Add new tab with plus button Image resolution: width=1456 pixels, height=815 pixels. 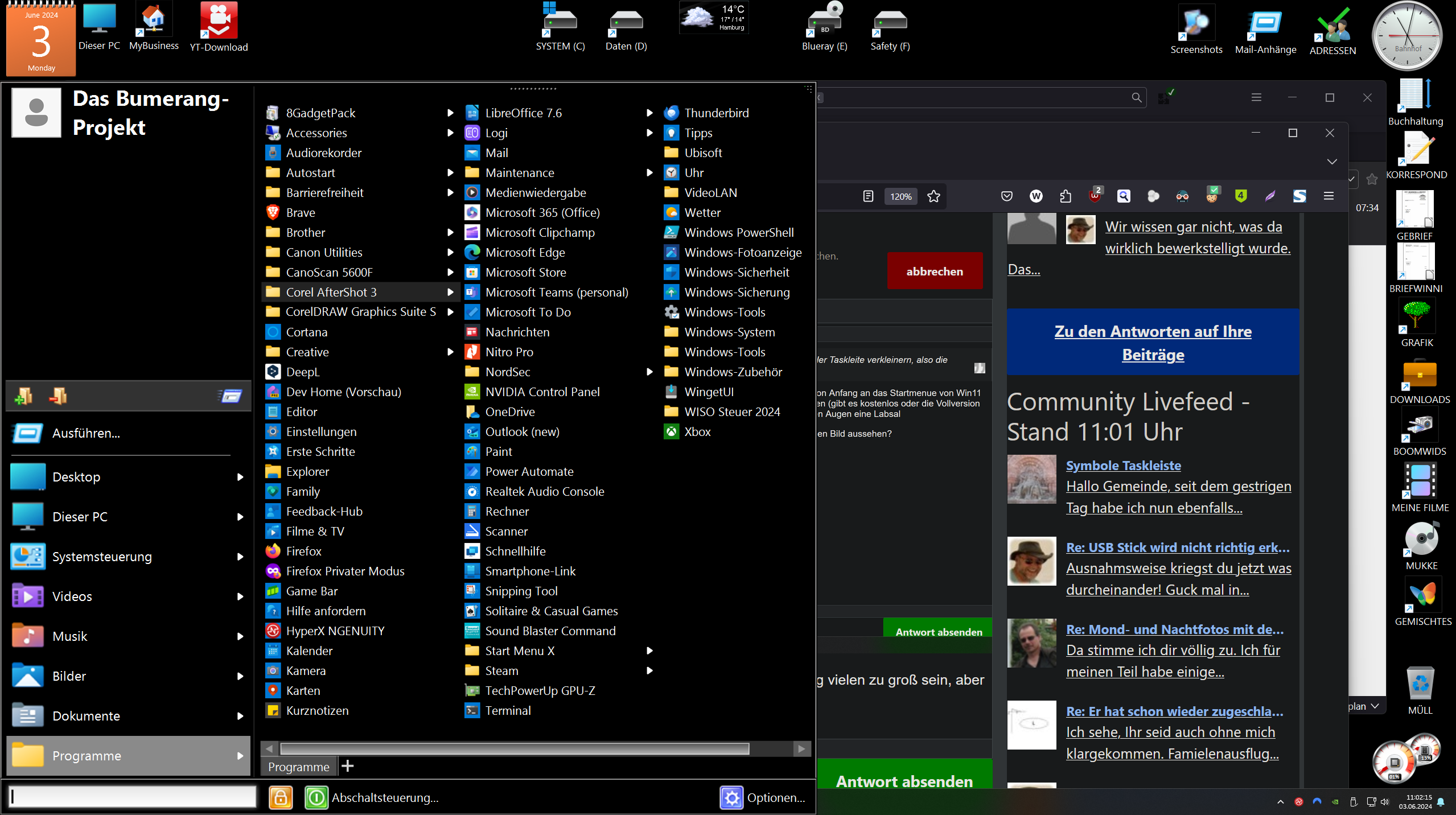[347, 766]
